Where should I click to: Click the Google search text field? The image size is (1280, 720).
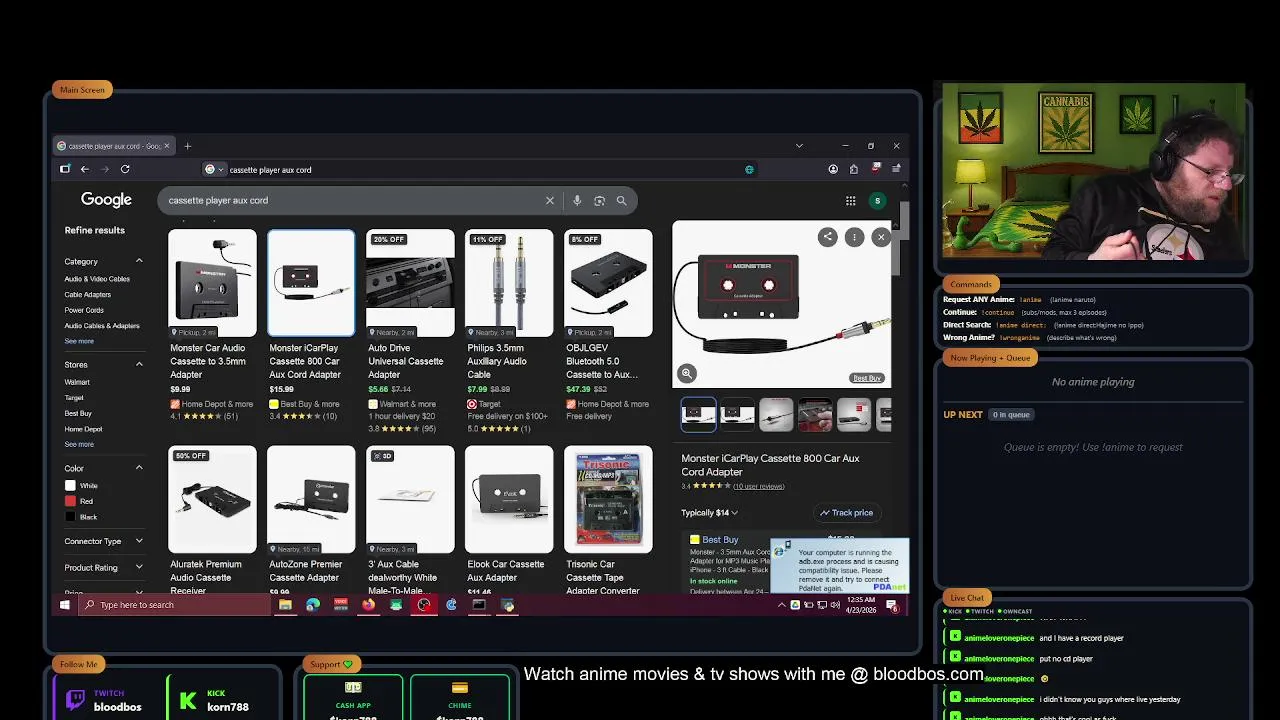[350, 200]
